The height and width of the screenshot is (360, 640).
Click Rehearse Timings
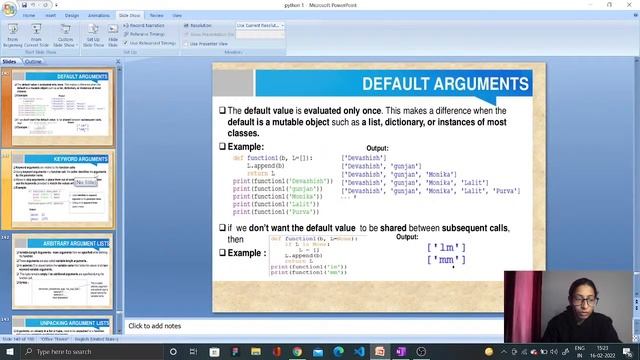pyautogui.click(x=144, y=34)
